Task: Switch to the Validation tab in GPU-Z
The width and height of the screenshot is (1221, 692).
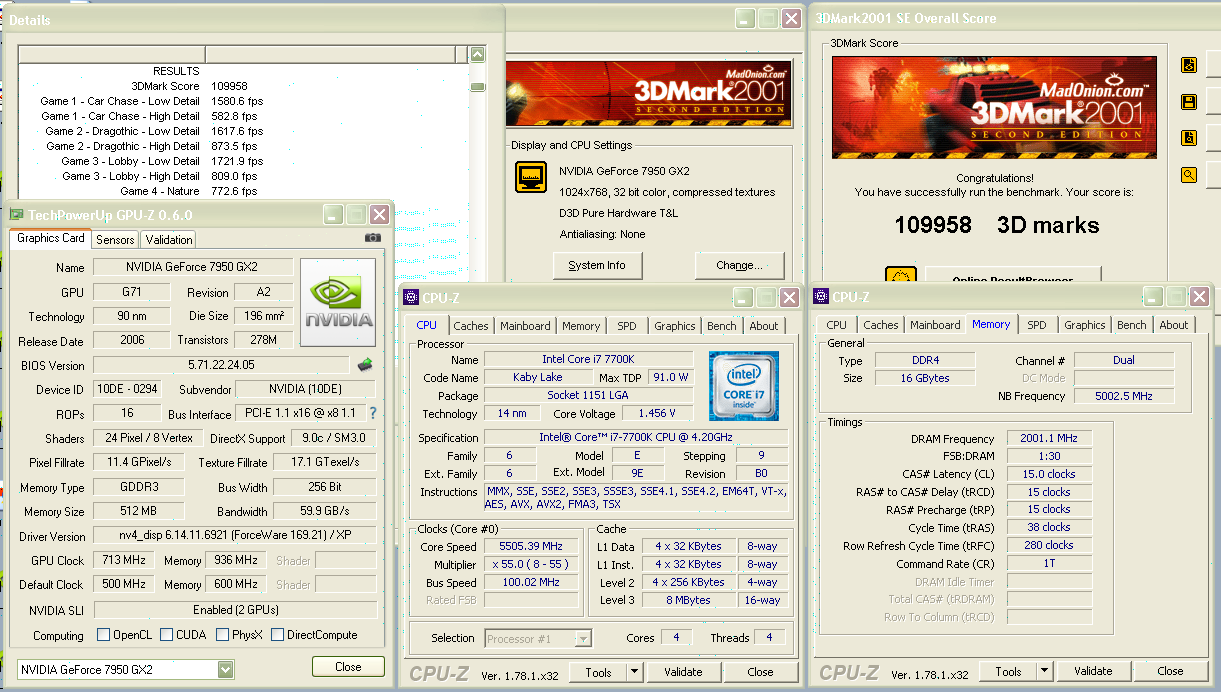Action: tap(168, 240)
